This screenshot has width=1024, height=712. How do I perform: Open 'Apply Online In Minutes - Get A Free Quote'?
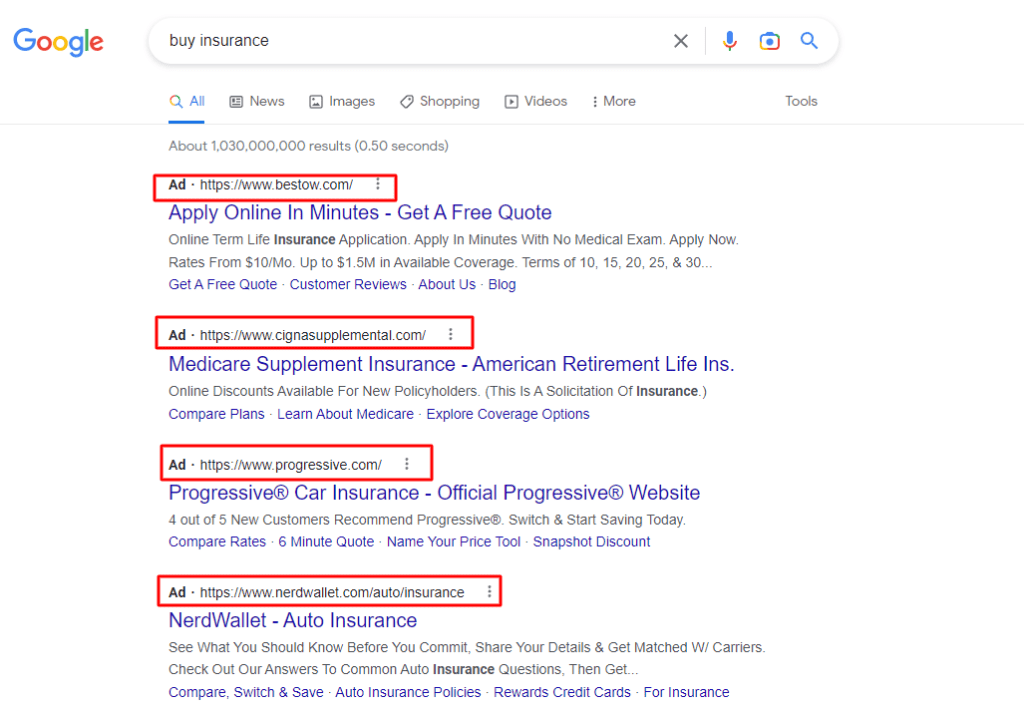(360, 212)
